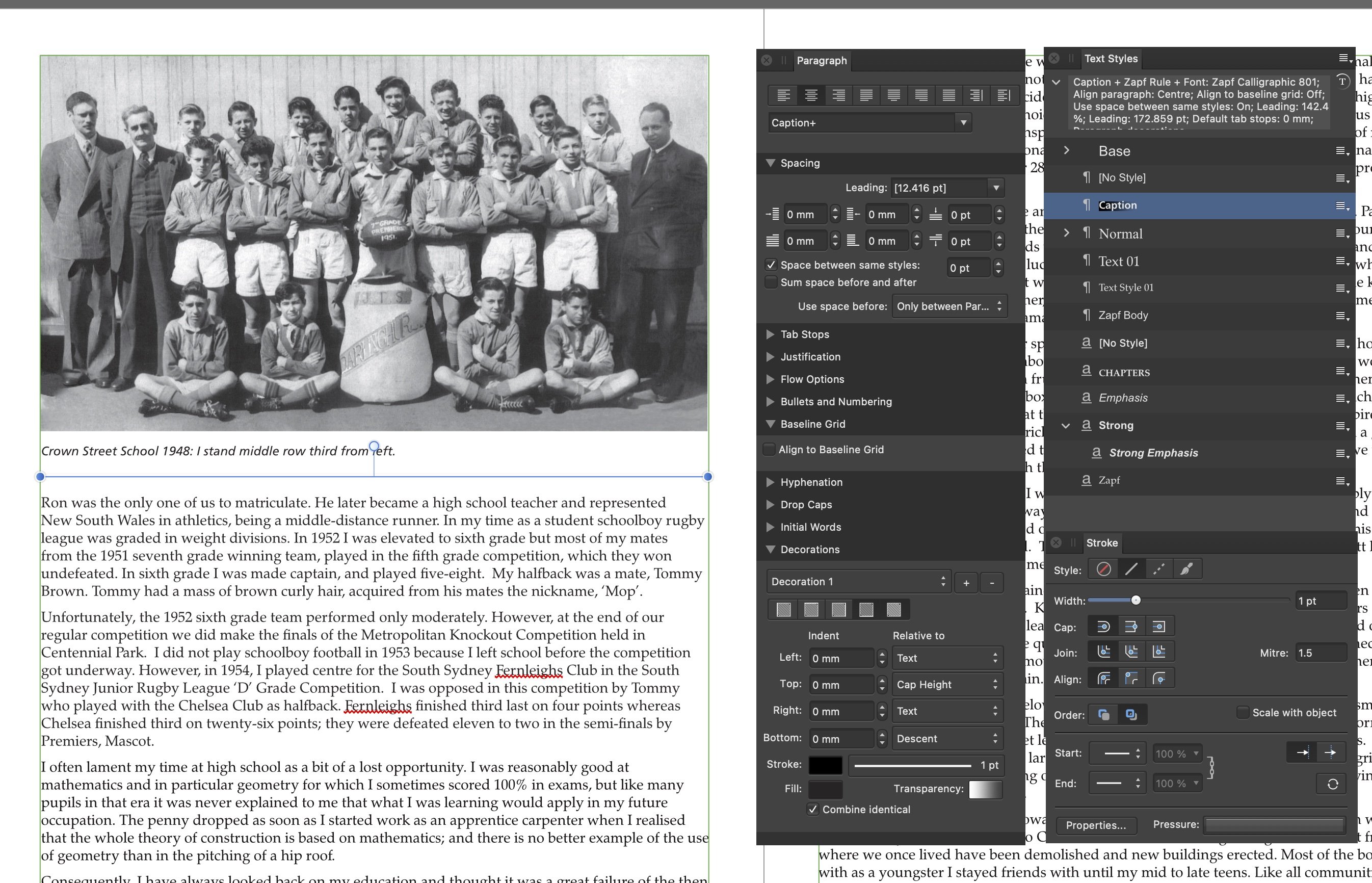Image resolution: width=1372 pixels, height=883 pixels.
Task: Select Align Right paragraph alignment
Action: click(x=838, y=95)
